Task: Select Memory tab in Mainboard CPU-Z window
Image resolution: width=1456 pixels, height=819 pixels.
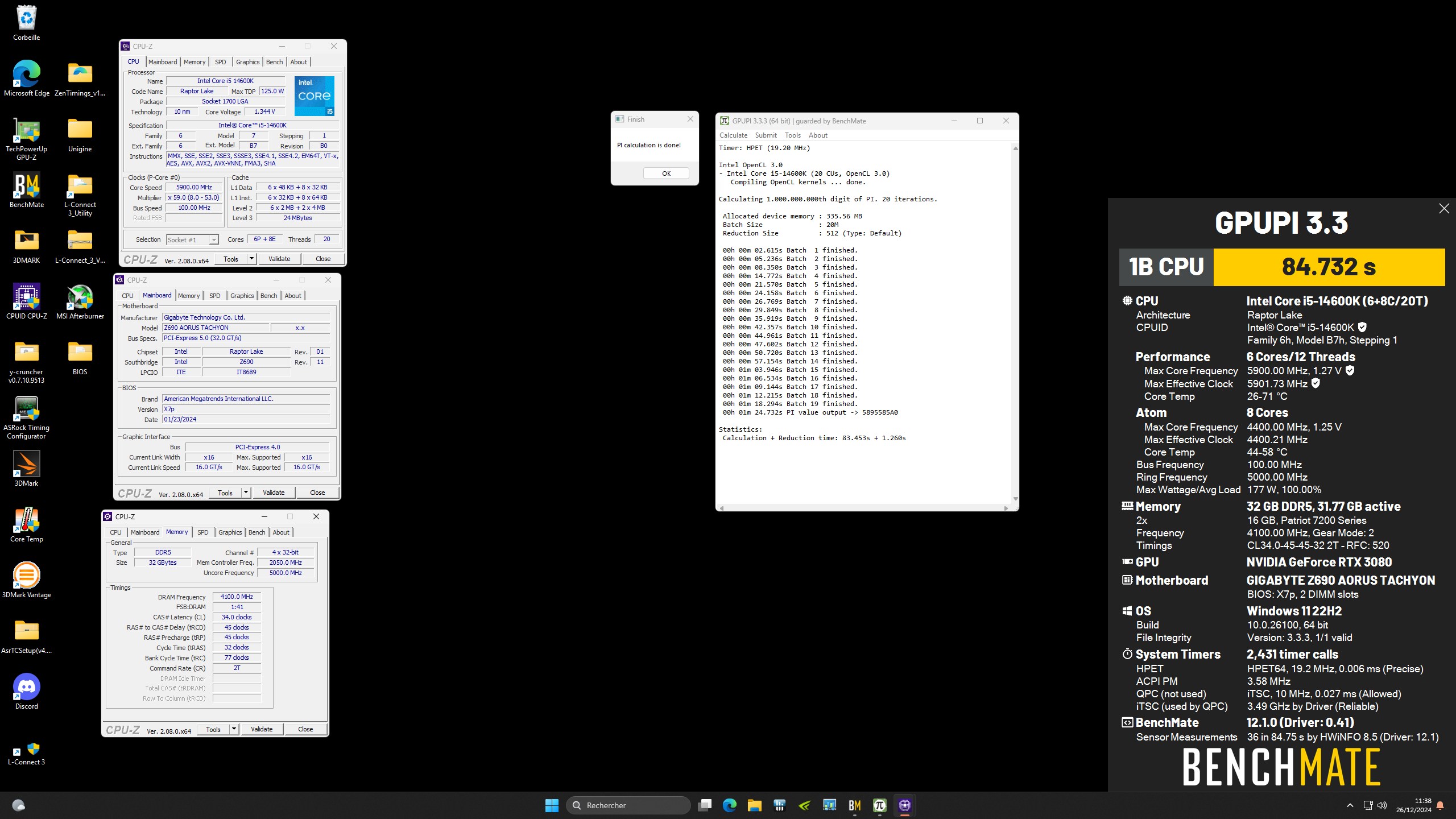Action: [x=189, y=296]
